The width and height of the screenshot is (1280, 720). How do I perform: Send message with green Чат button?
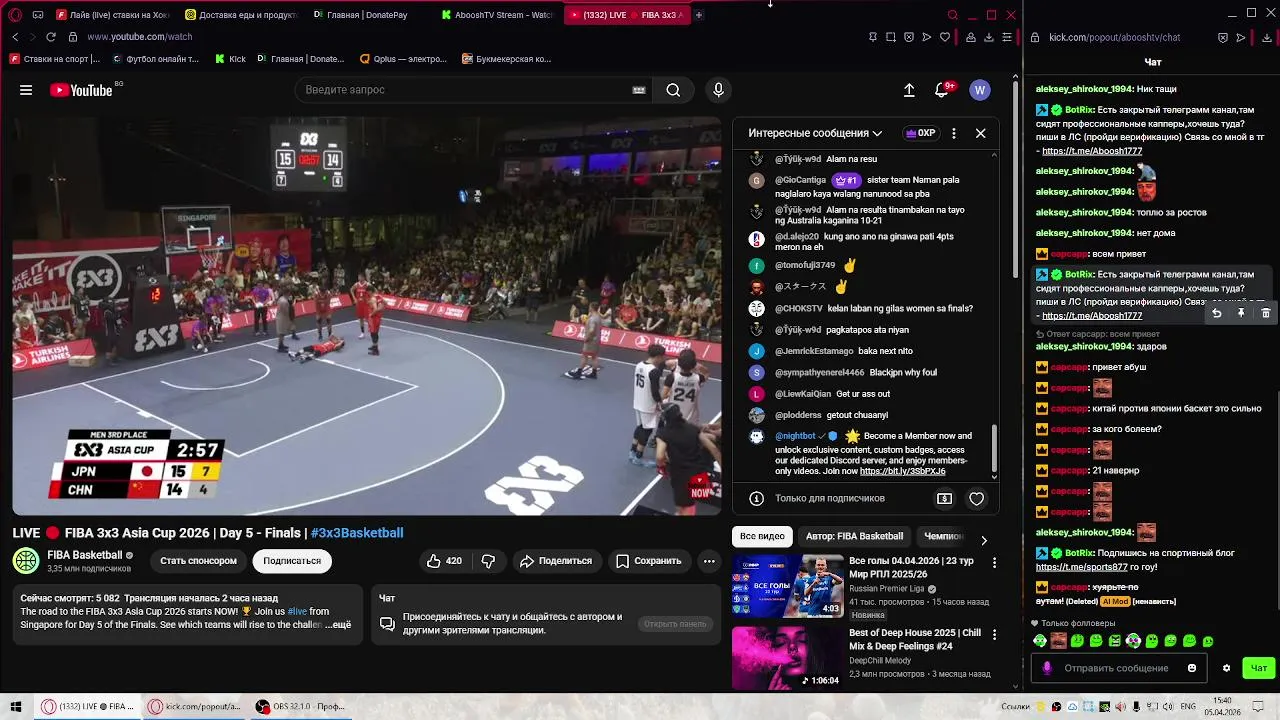click(1259, 668)
